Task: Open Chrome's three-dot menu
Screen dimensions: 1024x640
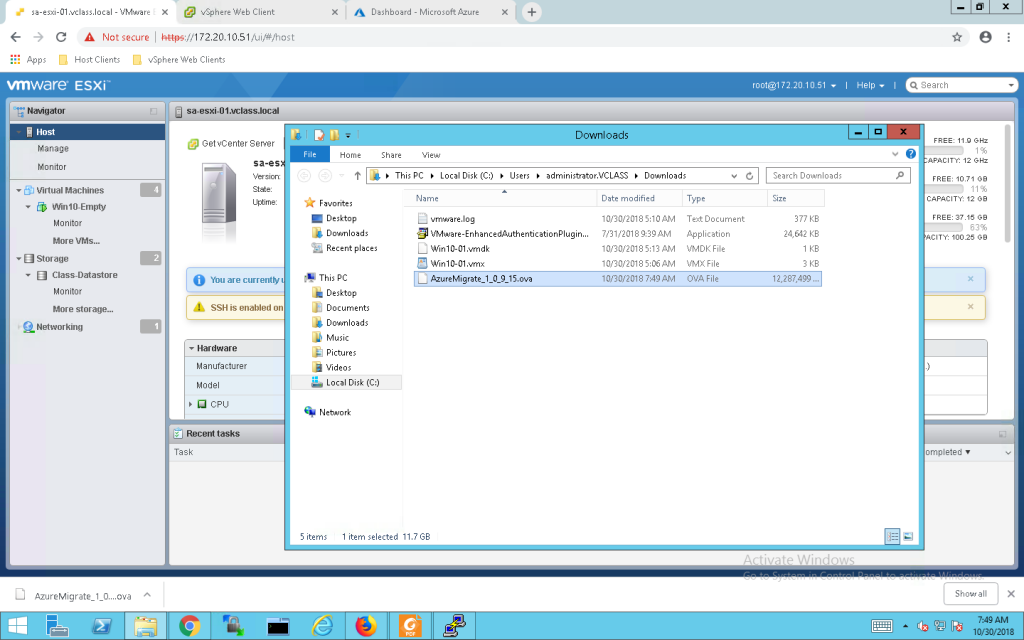Action: pyautogui.click(x=1008, y=37)
